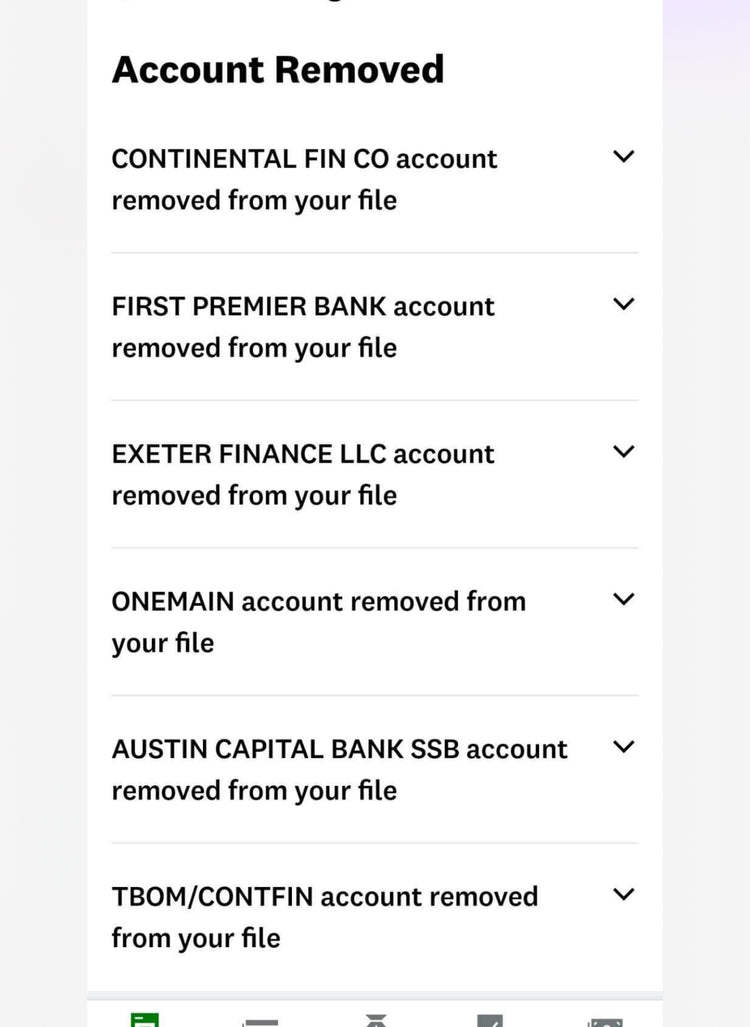750x1027 pixels.
Task: Tap the green icon in bottom navigation
Action: pyautogui.click(x=145, y=1020)
